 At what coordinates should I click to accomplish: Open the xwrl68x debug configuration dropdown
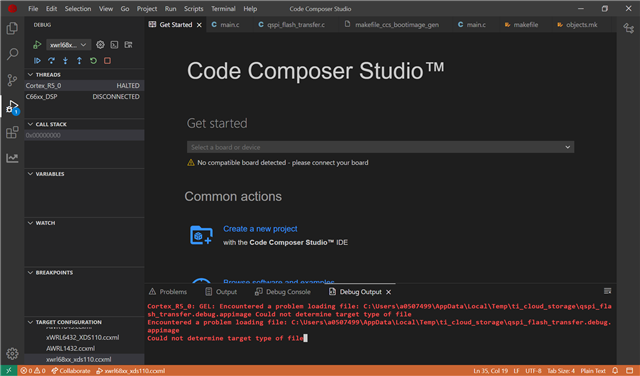69,44
